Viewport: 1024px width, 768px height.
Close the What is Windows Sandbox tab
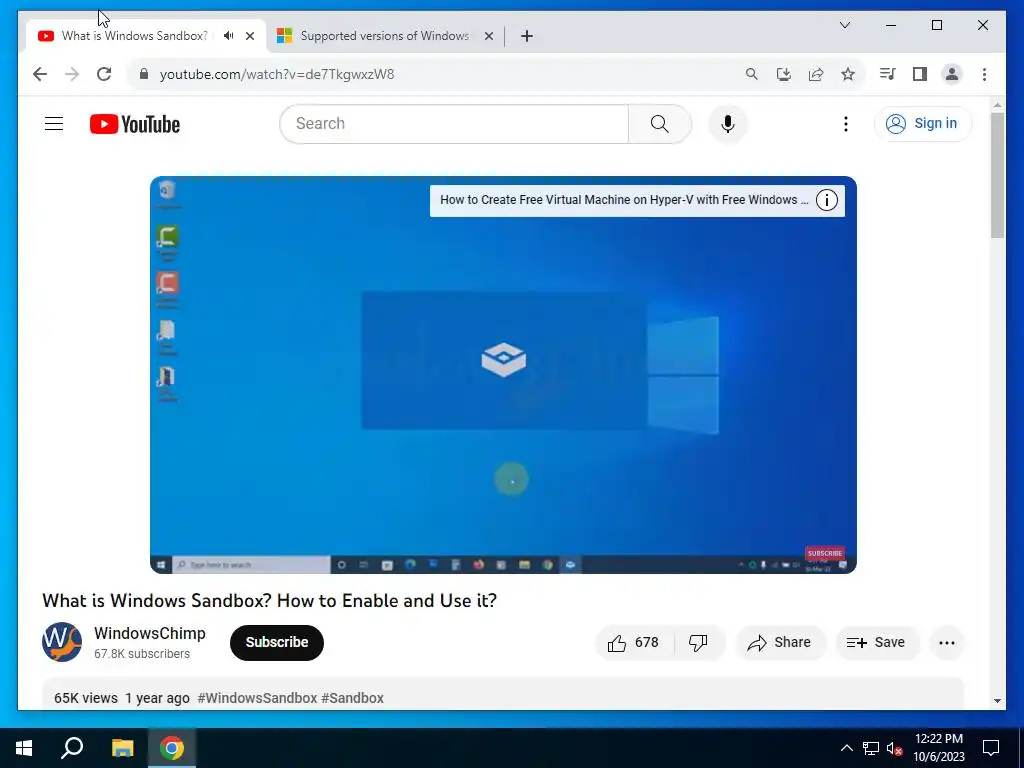250,36
